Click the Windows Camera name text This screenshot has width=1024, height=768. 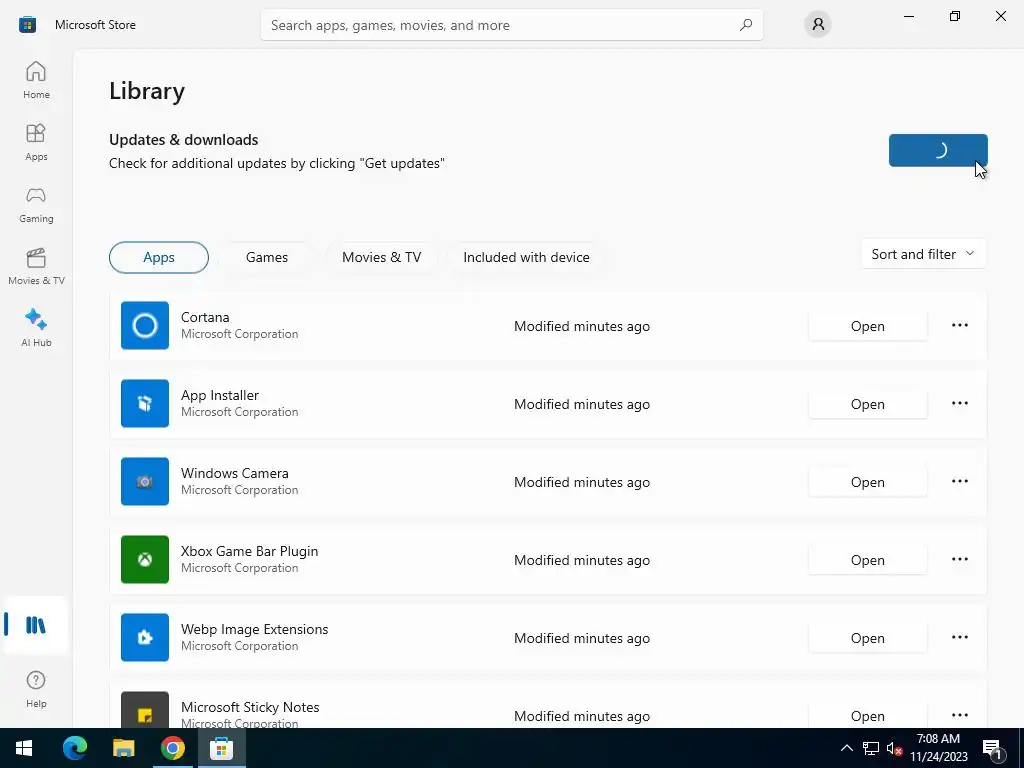234,473
